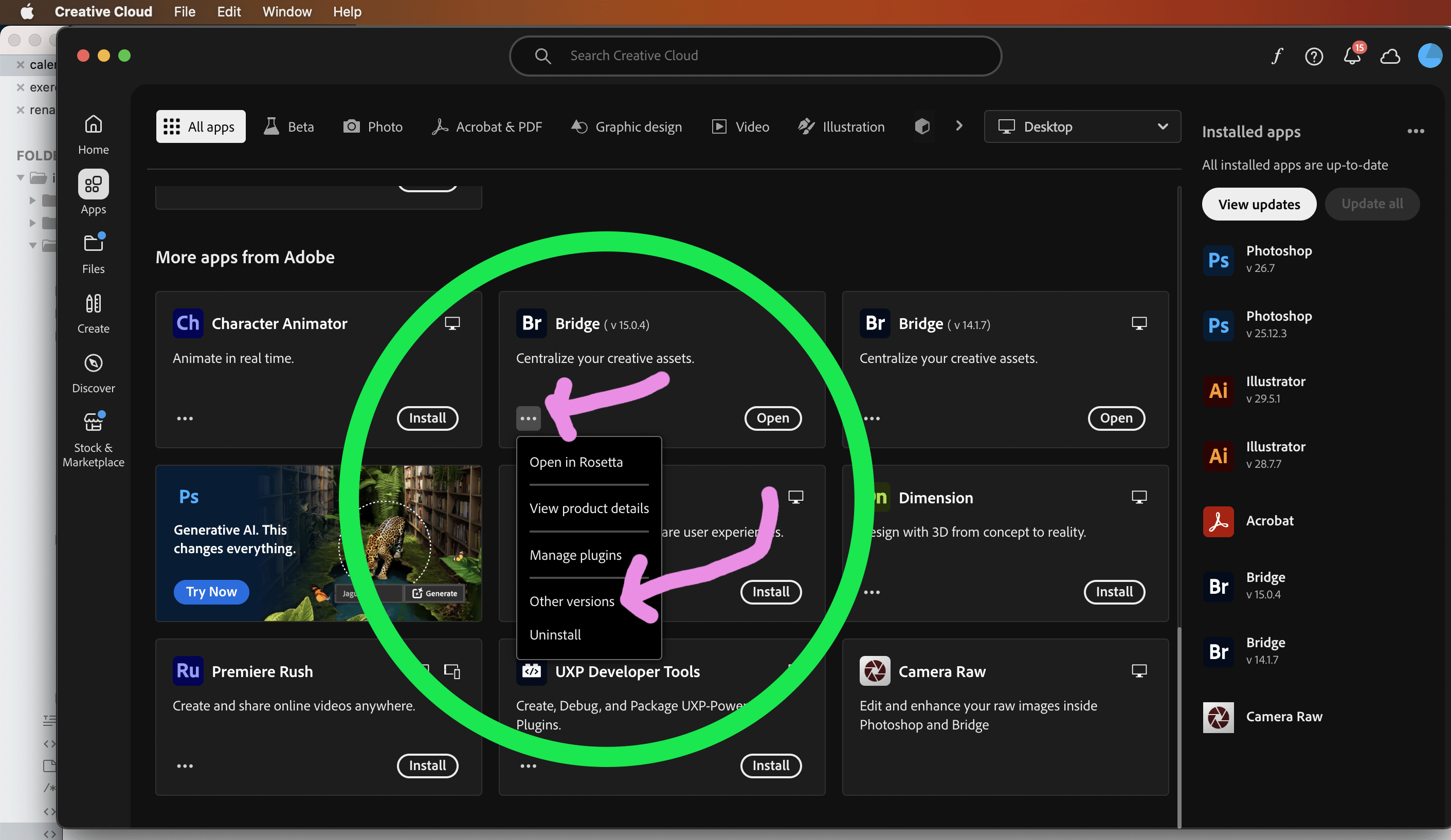Show more categories with right chevron
This screenshot has height=840, width=1451.
click(959, 125)
